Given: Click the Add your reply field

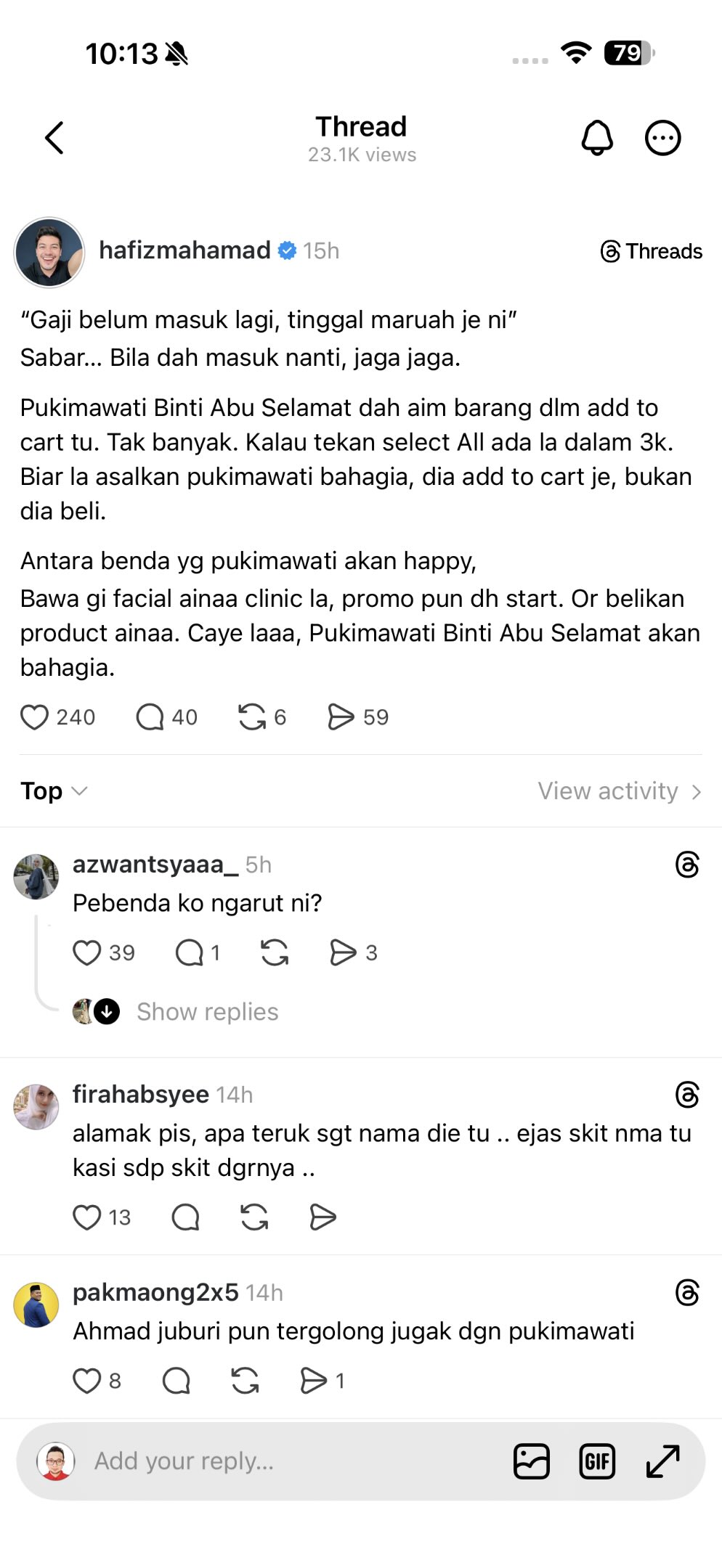Looking at the screenshot, I should click(x=291, y=1461).
